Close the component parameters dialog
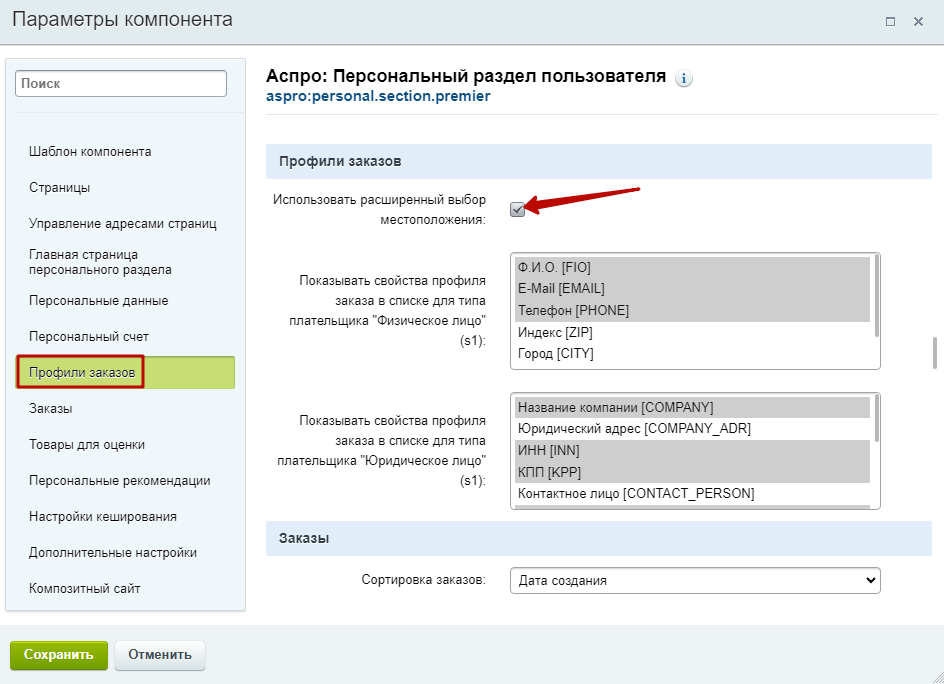Image resolution: width=944 pixels, height=684 pixels. click(918, 22)
